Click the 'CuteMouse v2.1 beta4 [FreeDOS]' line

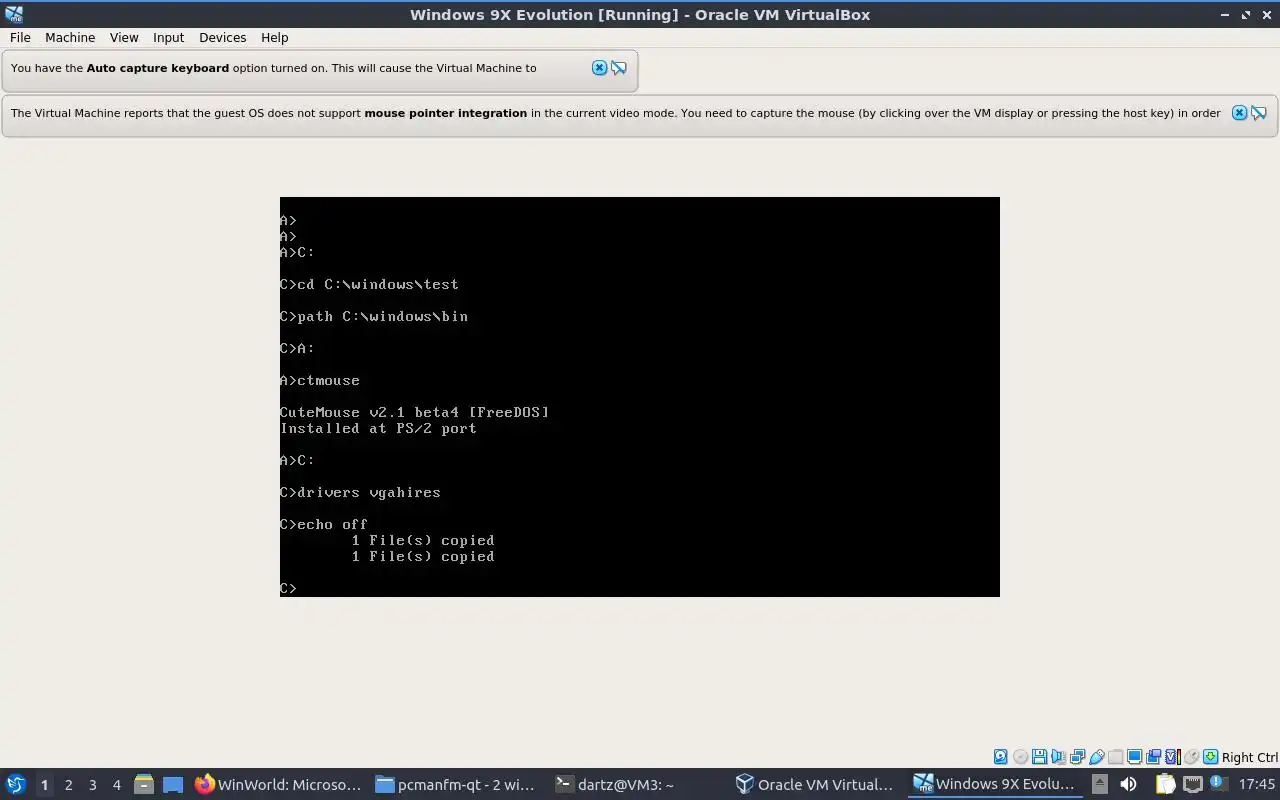[414, 412]
